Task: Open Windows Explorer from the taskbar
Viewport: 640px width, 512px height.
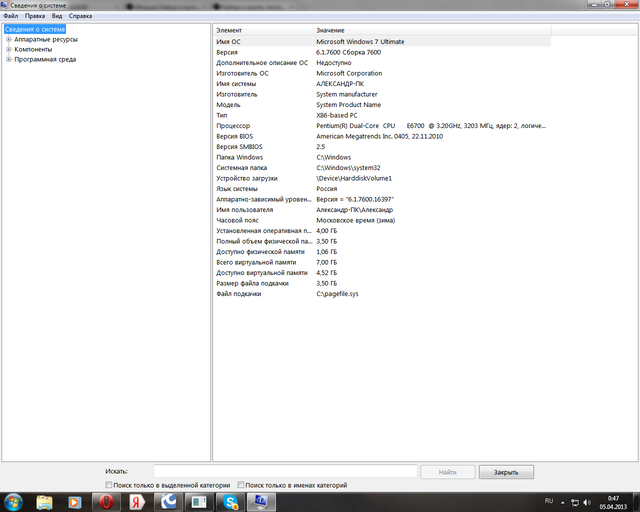Action: coord(46,501)
